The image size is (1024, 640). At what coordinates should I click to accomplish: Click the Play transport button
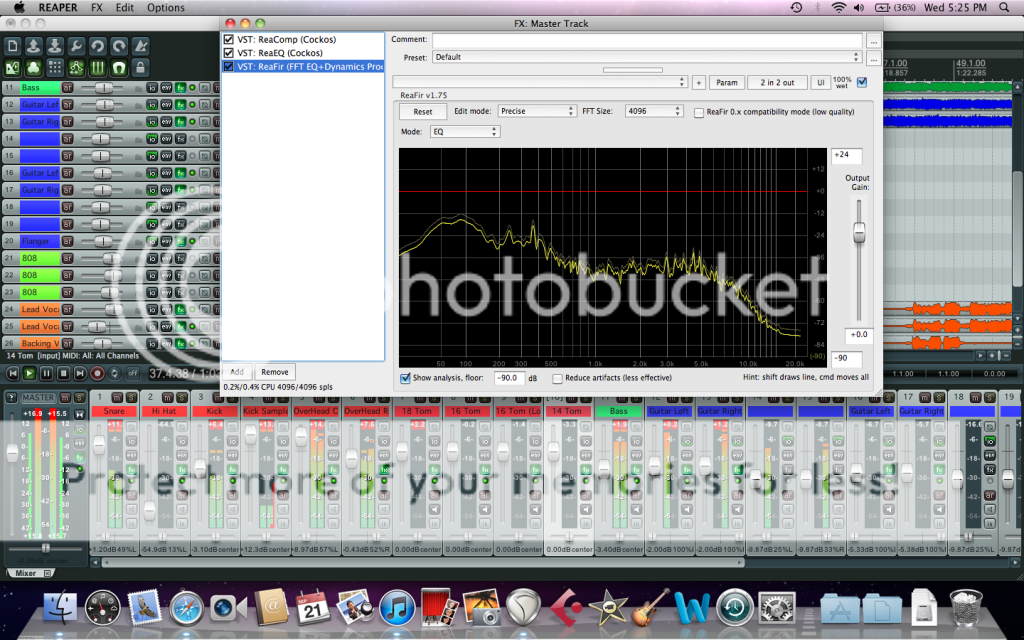tap(29, 373)
